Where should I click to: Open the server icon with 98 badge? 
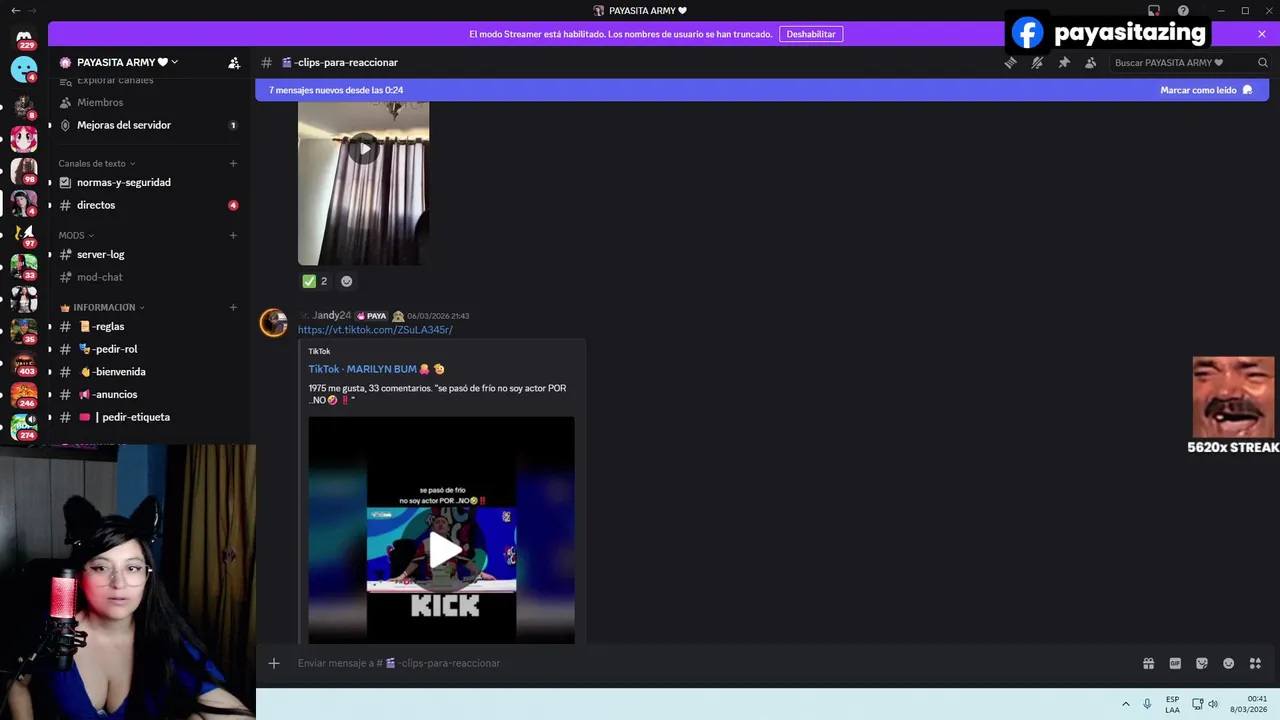click(24, 170)
